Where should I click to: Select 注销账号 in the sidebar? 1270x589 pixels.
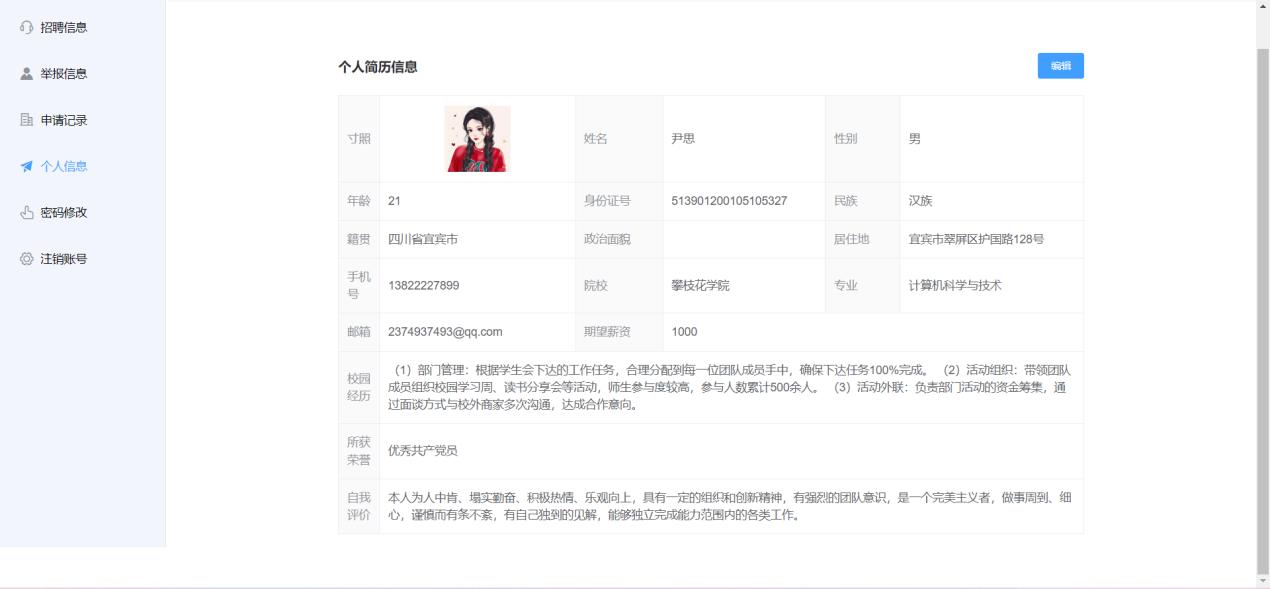pos(82,258)
